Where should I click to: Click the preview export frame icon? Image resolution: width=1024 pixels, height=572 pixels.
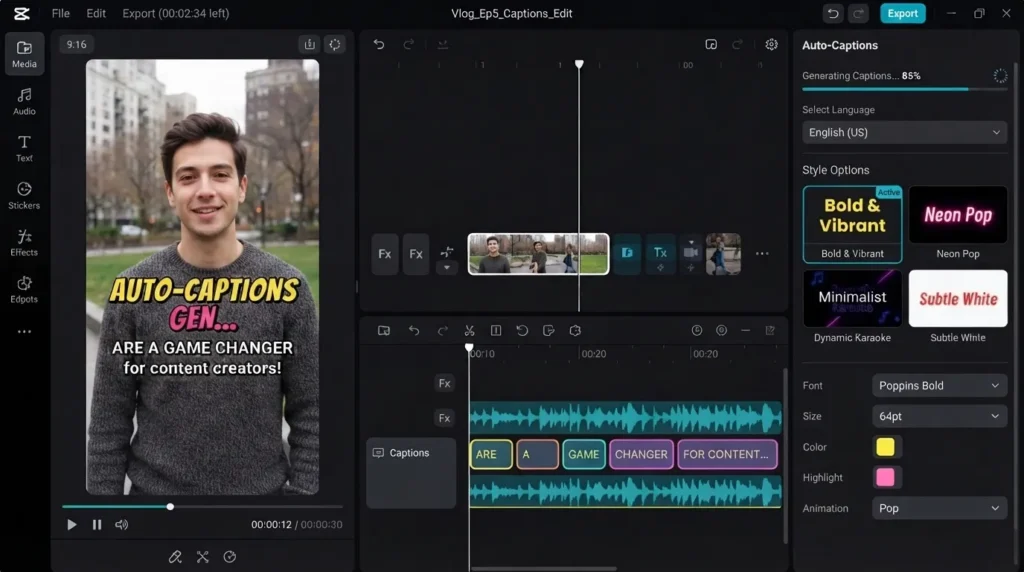coord(309,44)
